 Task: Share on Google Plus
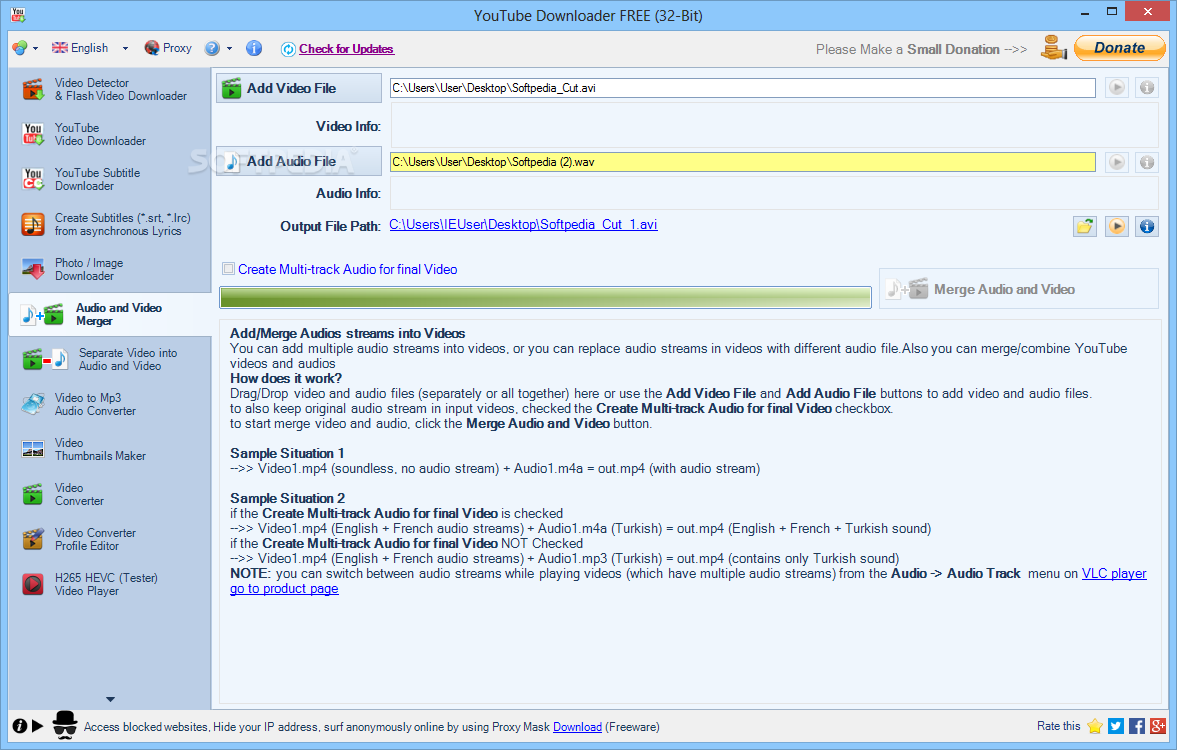point(1157,726)
